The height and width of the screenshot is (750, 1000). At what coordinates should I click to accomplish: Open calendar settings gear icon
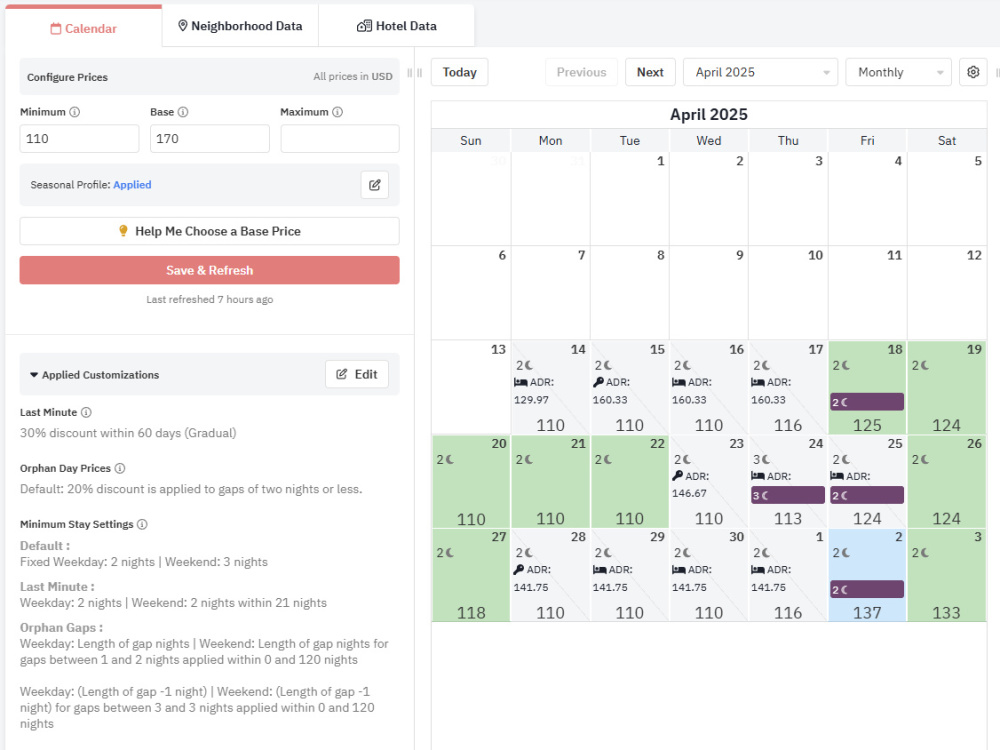973,72
